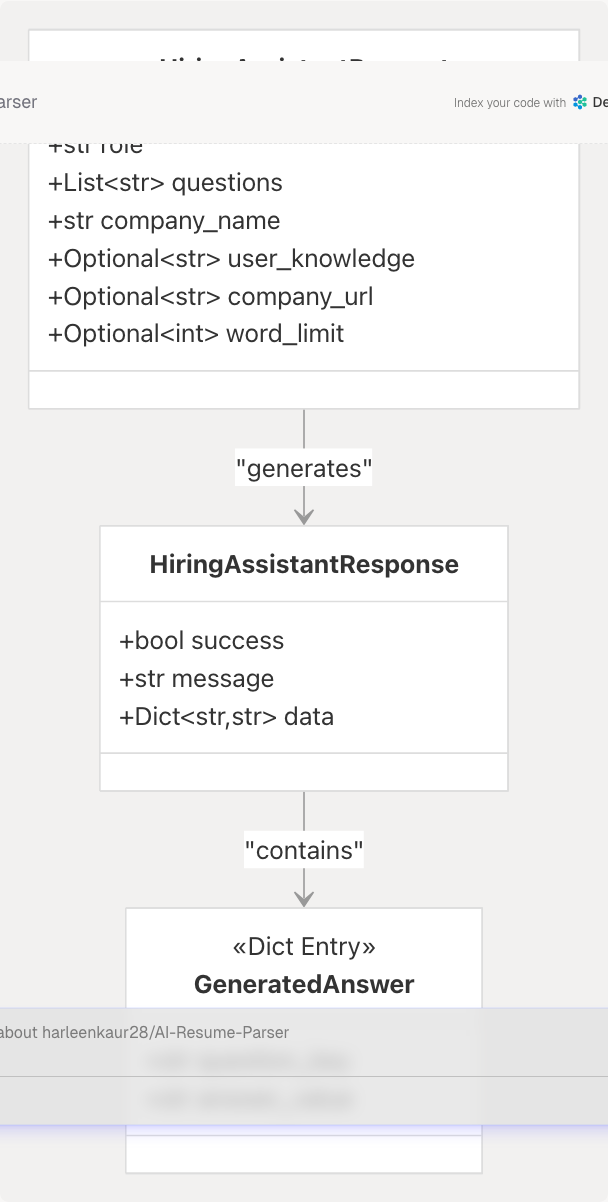Click the '+bool success' attribute
Viewport: 608px width, 1202px height.
coord(202,641)
